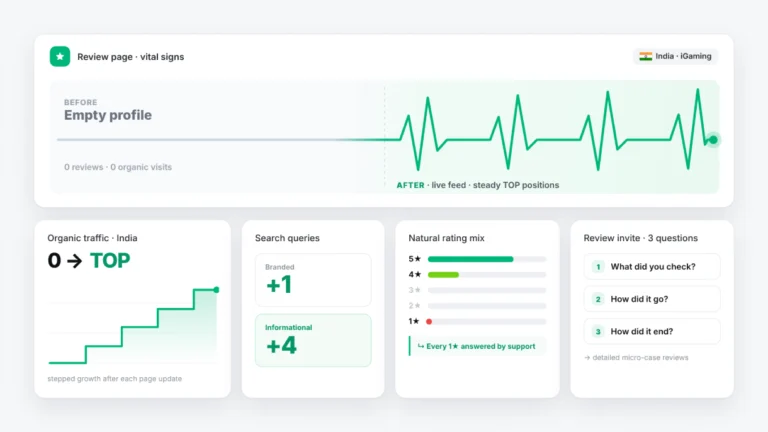The image size is (768, 432).
Task: Click the red dot on 1-star bar
Action: (429, 322)
